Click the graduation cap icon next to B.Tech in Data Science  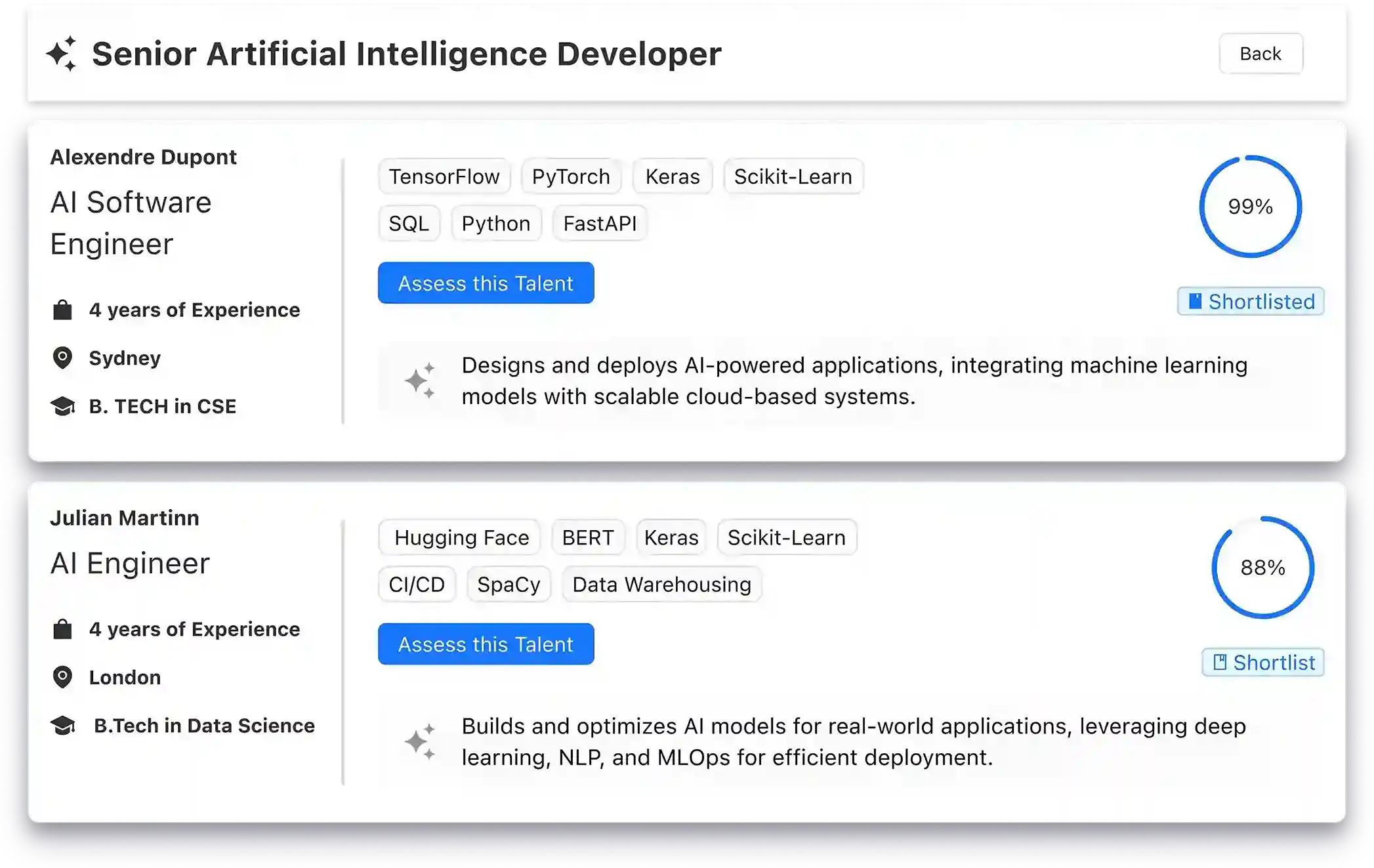[x=63, y=726]
